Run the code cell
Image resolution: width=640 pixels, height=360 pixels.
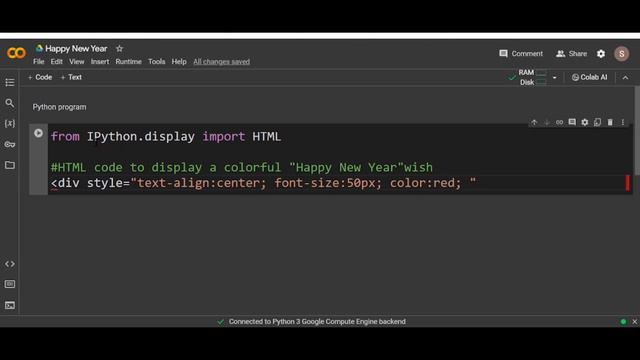pyautogui.click(x=38, y=133)
